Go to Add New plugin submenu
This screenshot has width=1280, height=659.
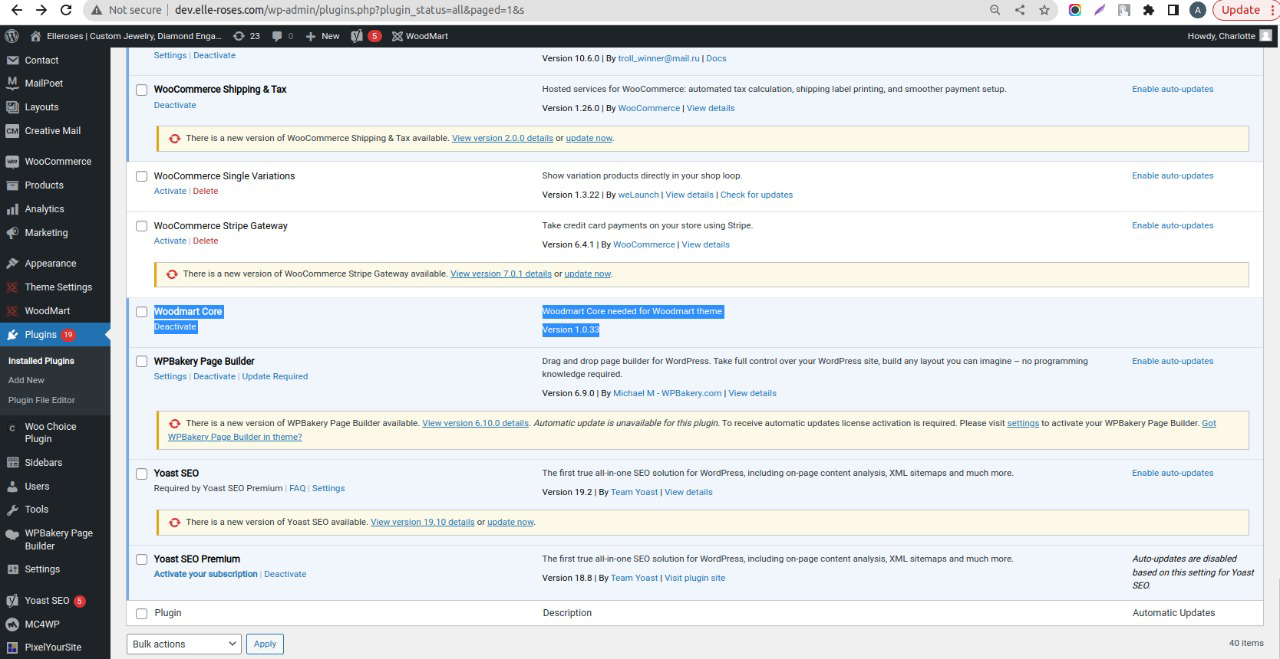click(x=26, y=380)
